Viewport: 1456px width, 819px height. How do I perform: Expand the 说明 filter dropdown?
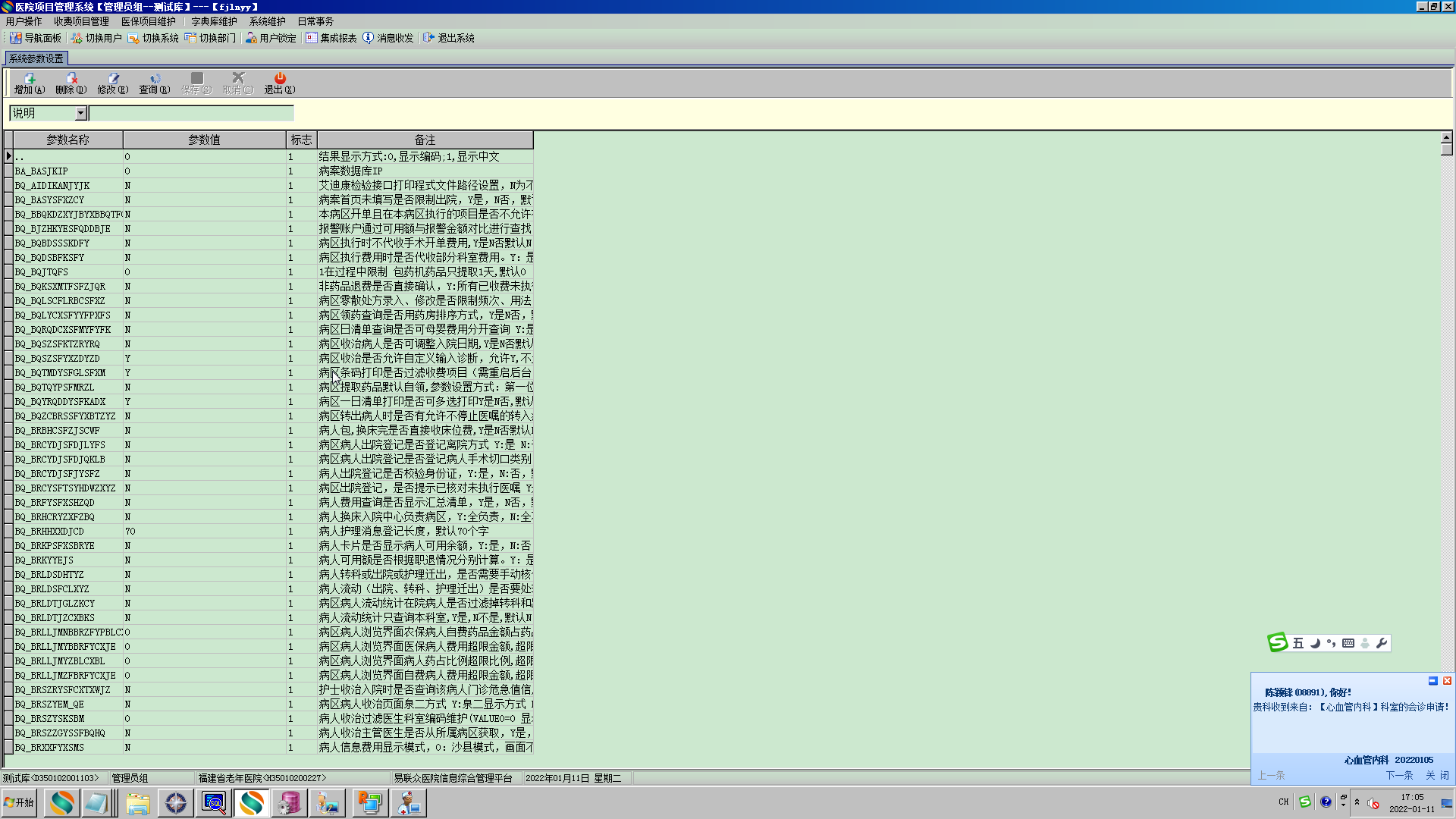tap(81, 114)
